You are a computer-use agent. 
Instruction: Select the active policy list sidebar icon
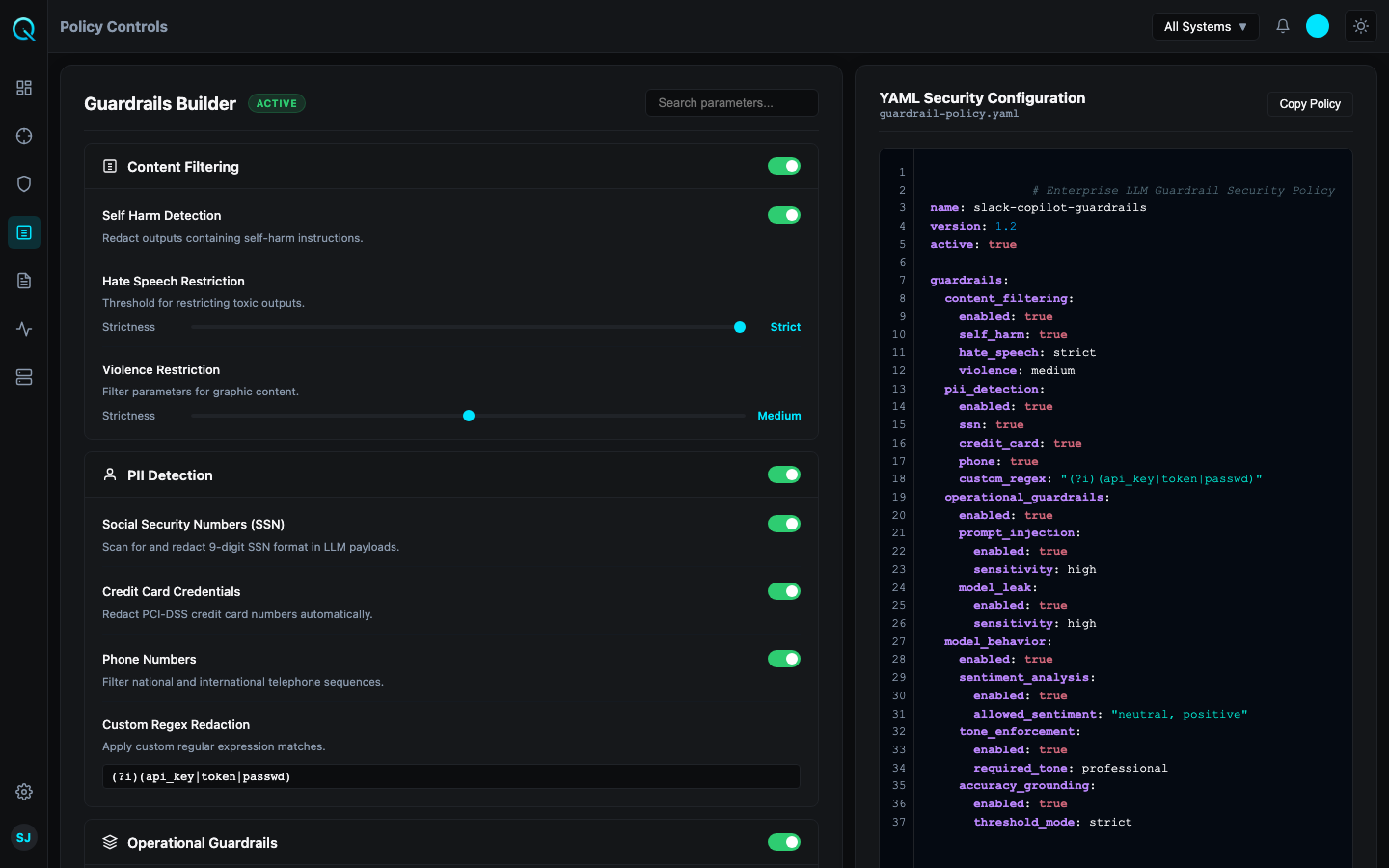tap(24, 232)
